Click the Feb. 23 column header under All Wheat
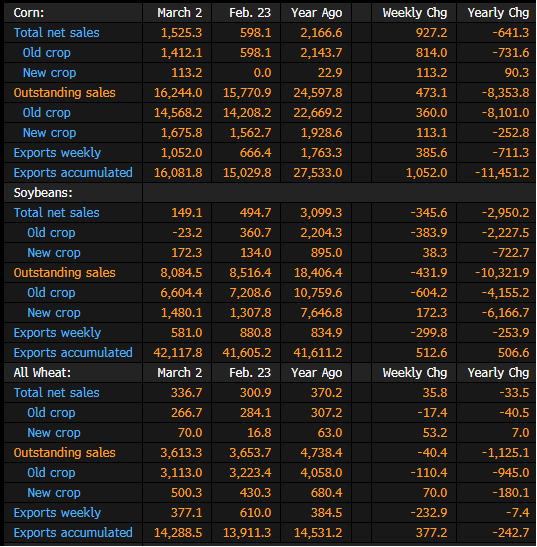Viewport: 537px width, 547px height. coord(250,373)
